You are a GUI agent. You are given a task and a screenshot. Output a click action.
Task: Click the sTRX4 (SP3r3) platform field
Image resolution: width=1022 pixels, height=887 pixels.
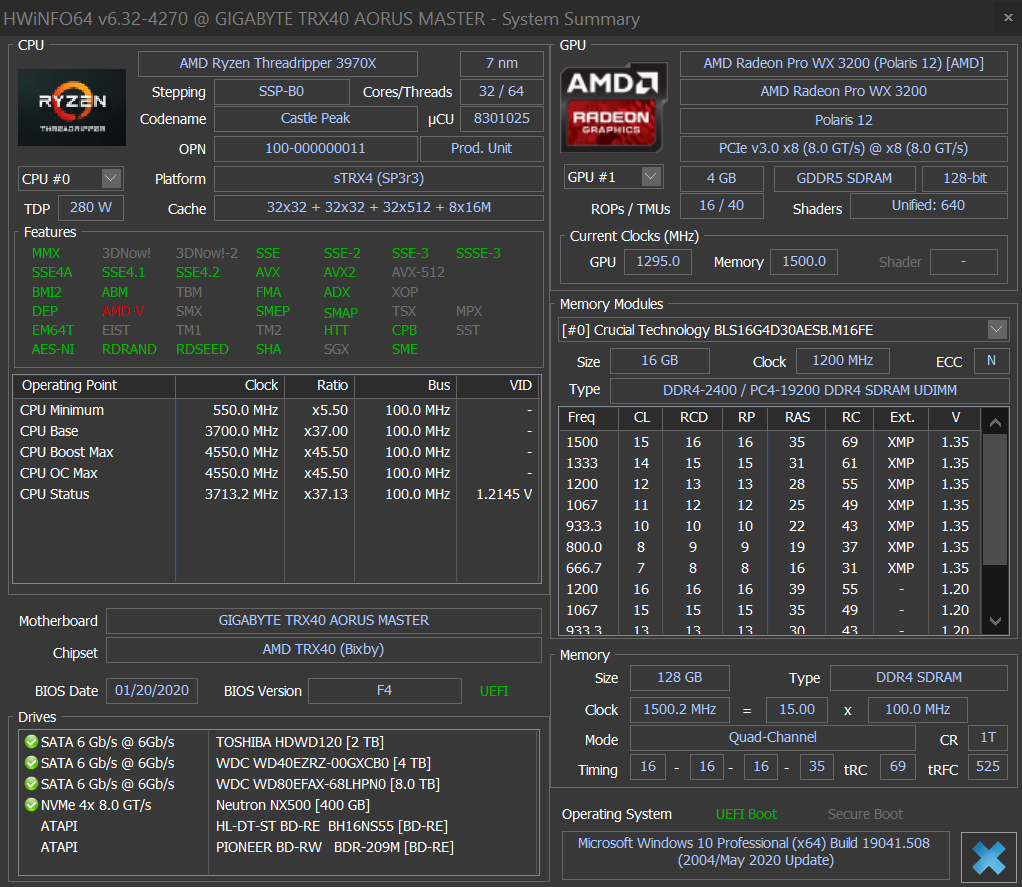379,179
